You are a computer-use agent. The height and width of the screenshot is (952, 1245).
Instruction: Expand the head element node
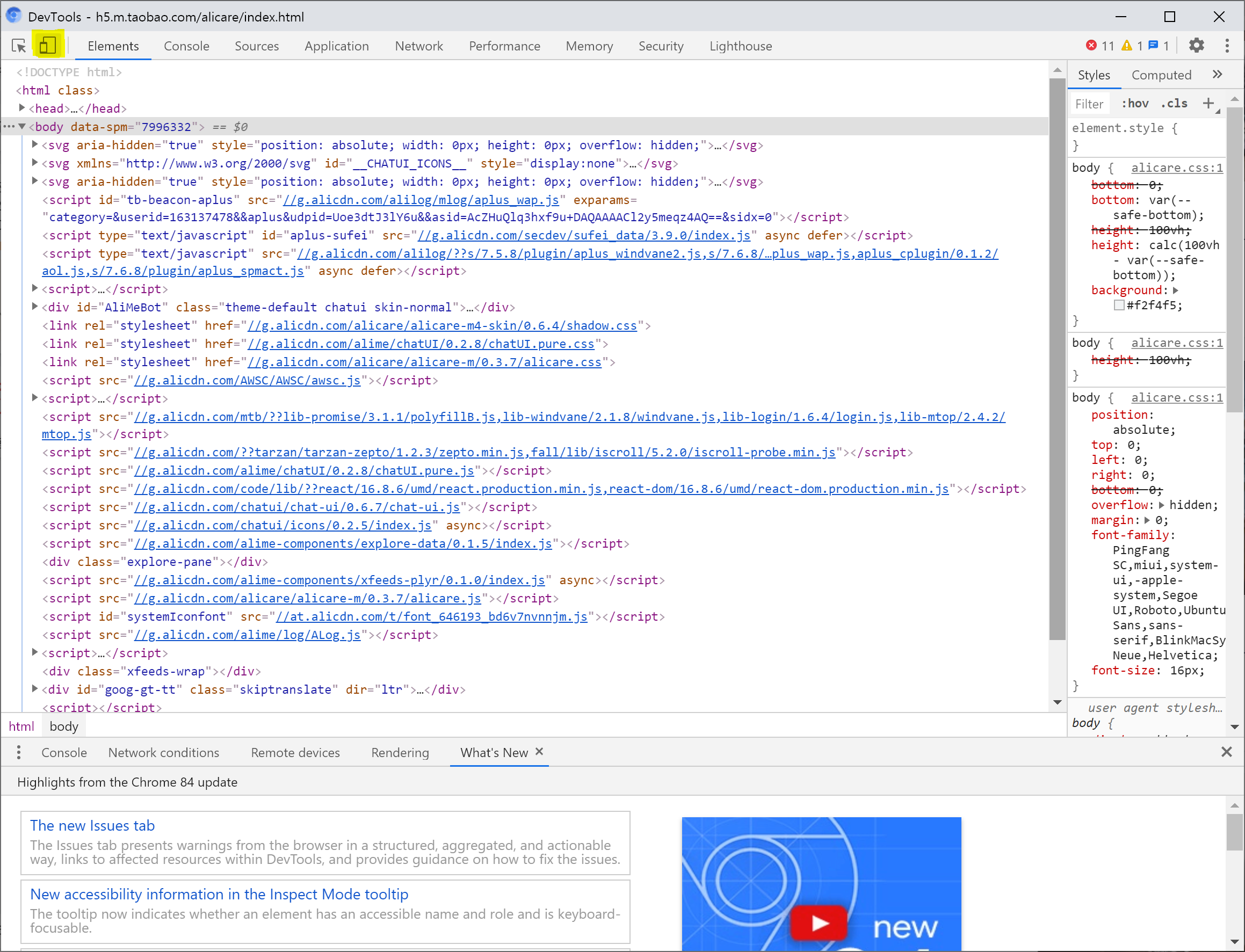pyautogui.click(x=22, y=108)
